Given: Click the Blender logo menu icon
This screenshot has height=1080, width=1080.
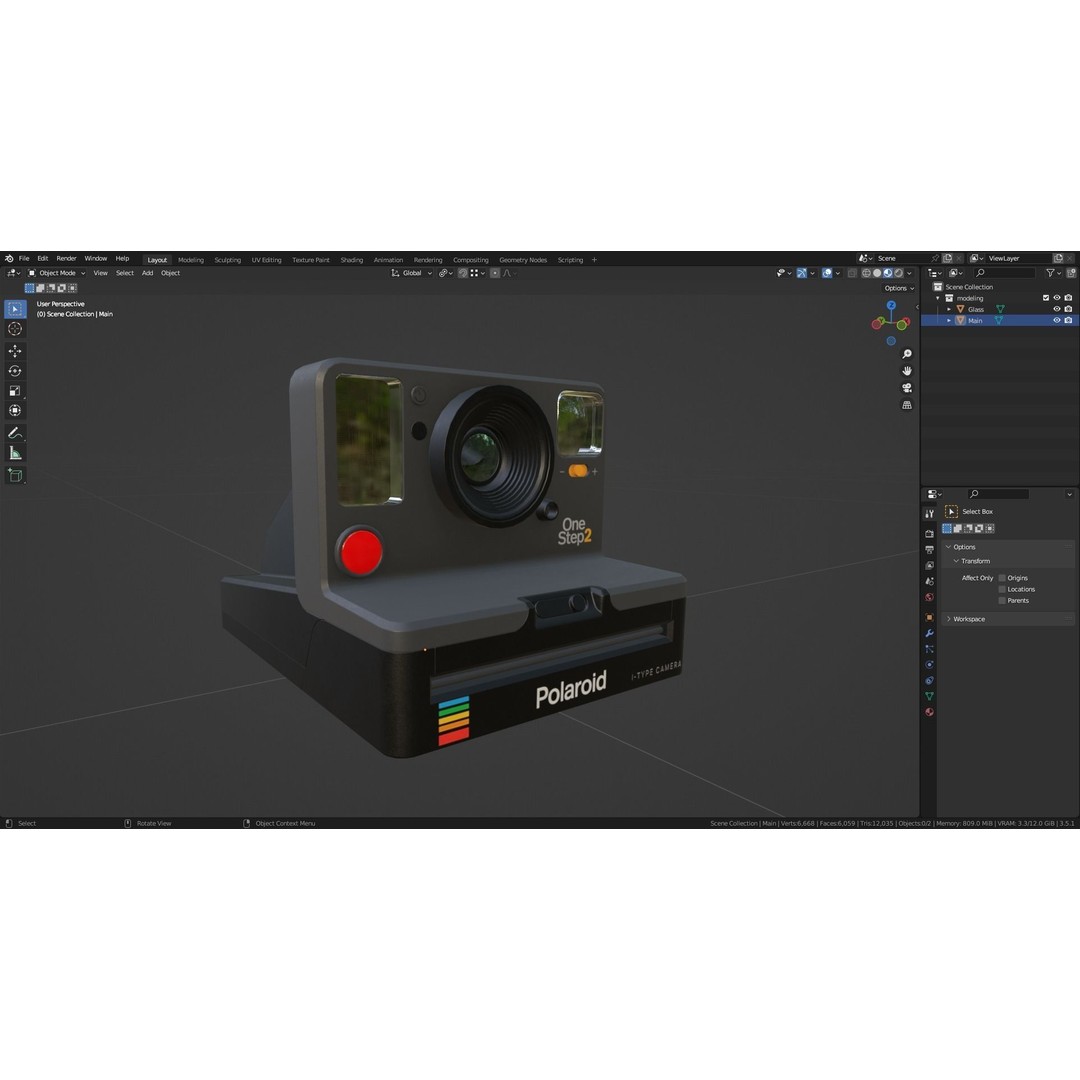Looking at the screenshot, I should [9, 259].
